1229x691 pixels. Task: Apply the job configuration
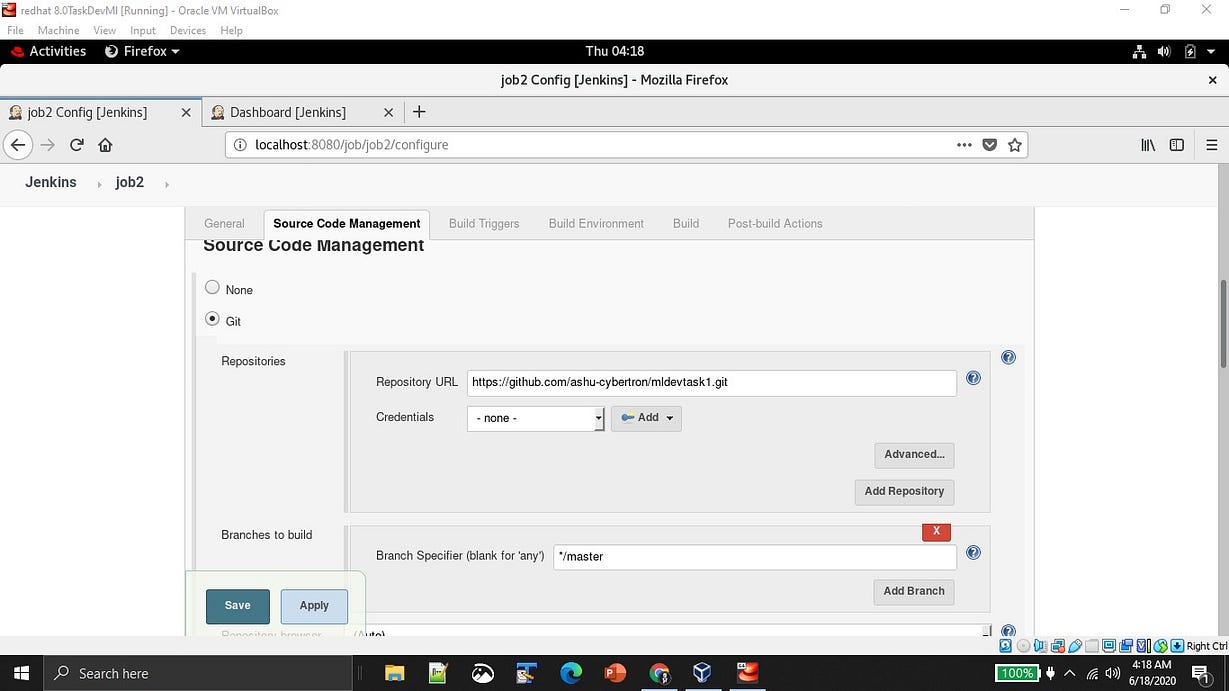(314, 606)
